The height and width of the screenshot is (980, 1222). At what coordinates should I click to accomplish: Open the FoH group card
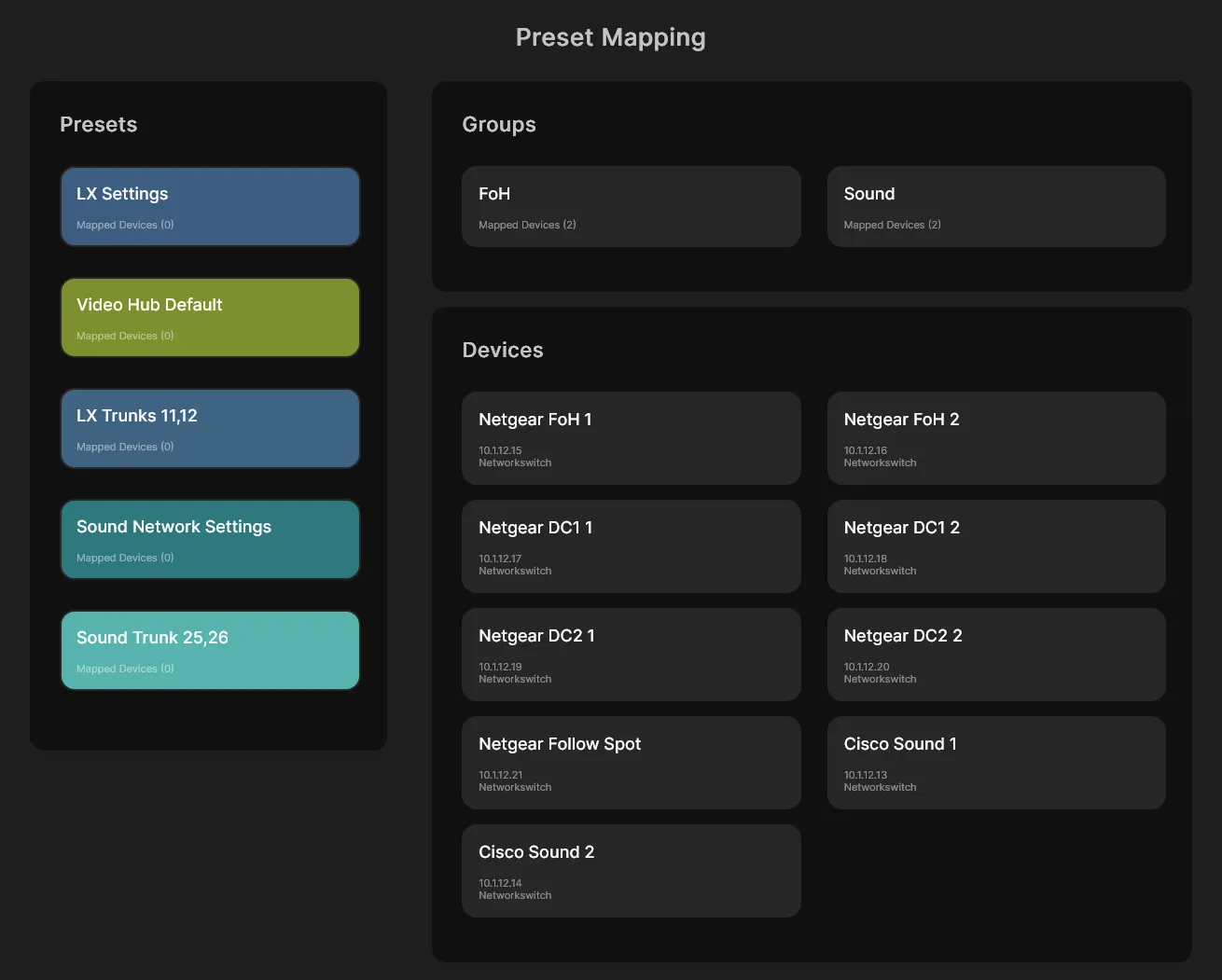tap(631, 206)
